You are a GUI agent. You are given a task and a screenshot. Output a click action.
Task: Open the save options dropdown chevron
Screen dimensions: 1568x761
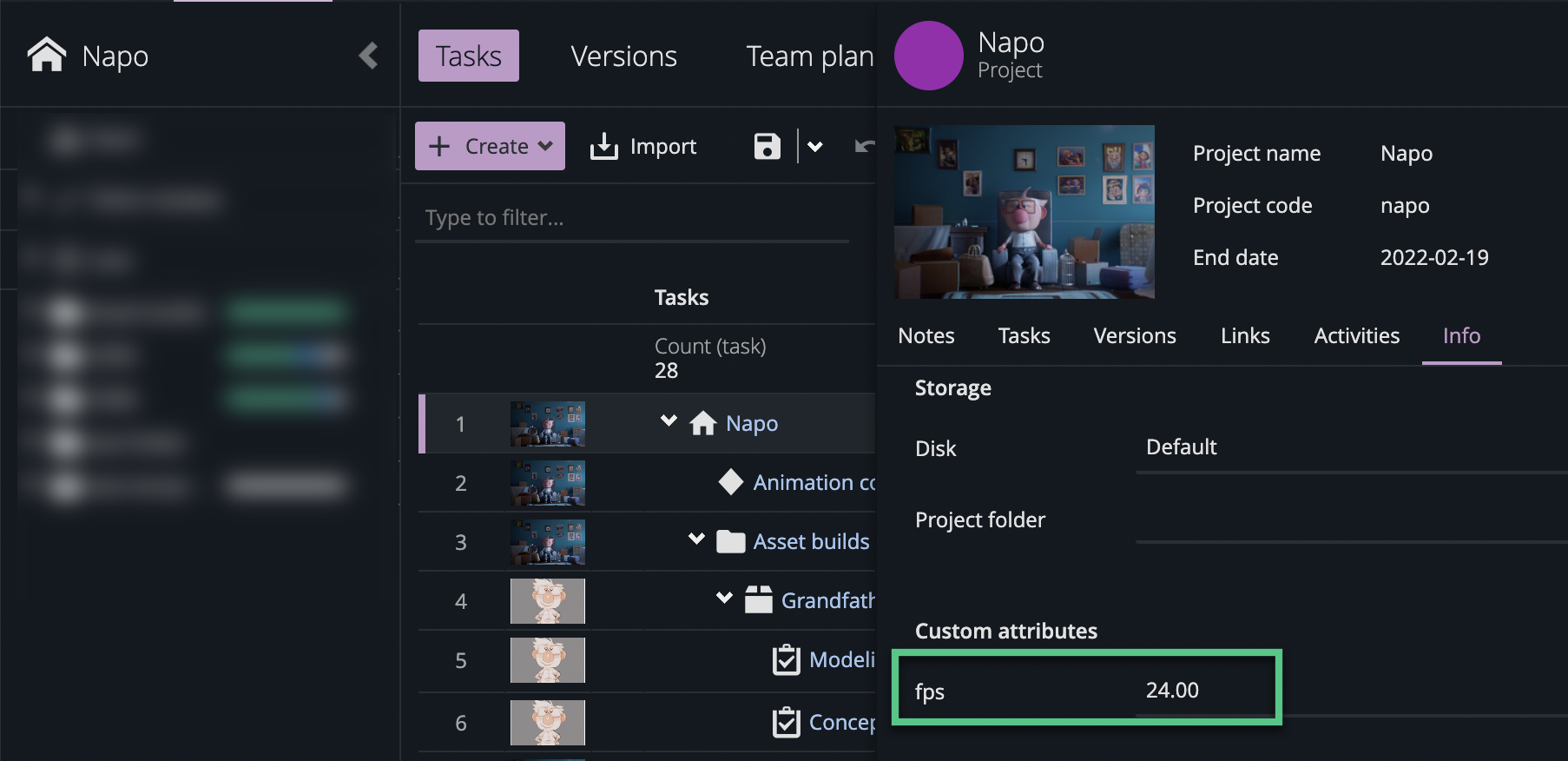click(814, 146)
